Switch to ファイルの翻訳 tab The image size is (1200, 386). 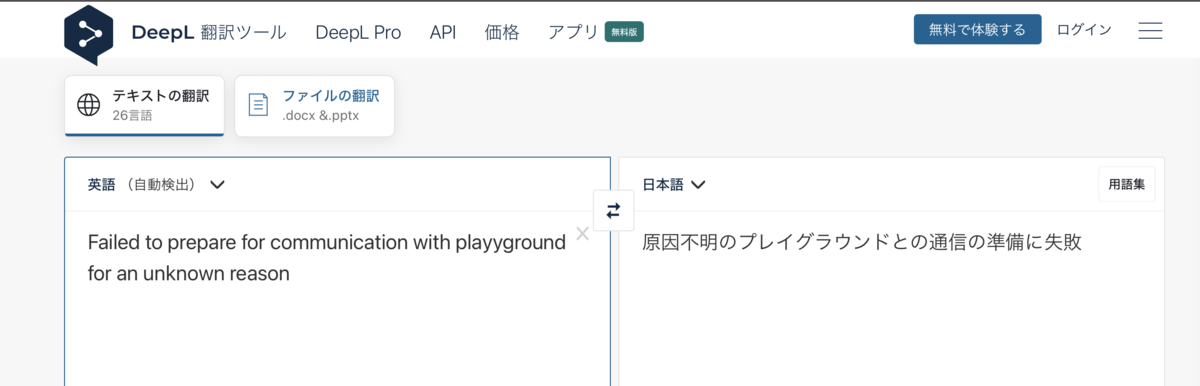tap(314, 105)
